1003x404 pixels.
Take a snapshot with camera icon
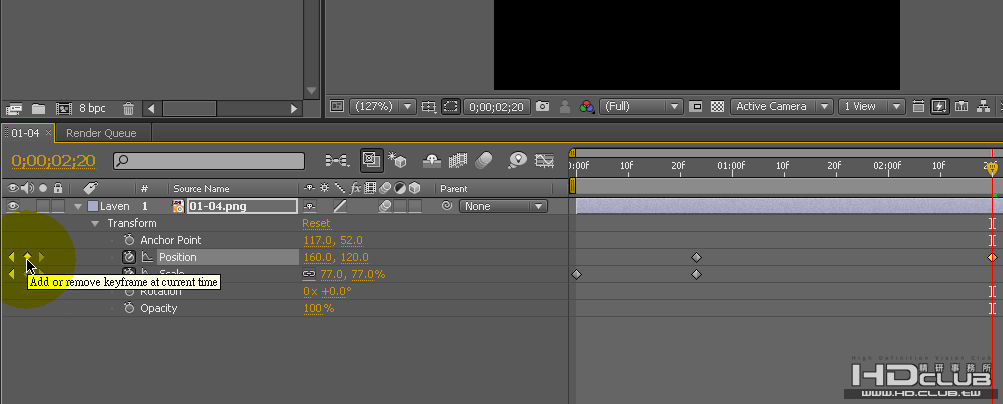pos(542,107)
